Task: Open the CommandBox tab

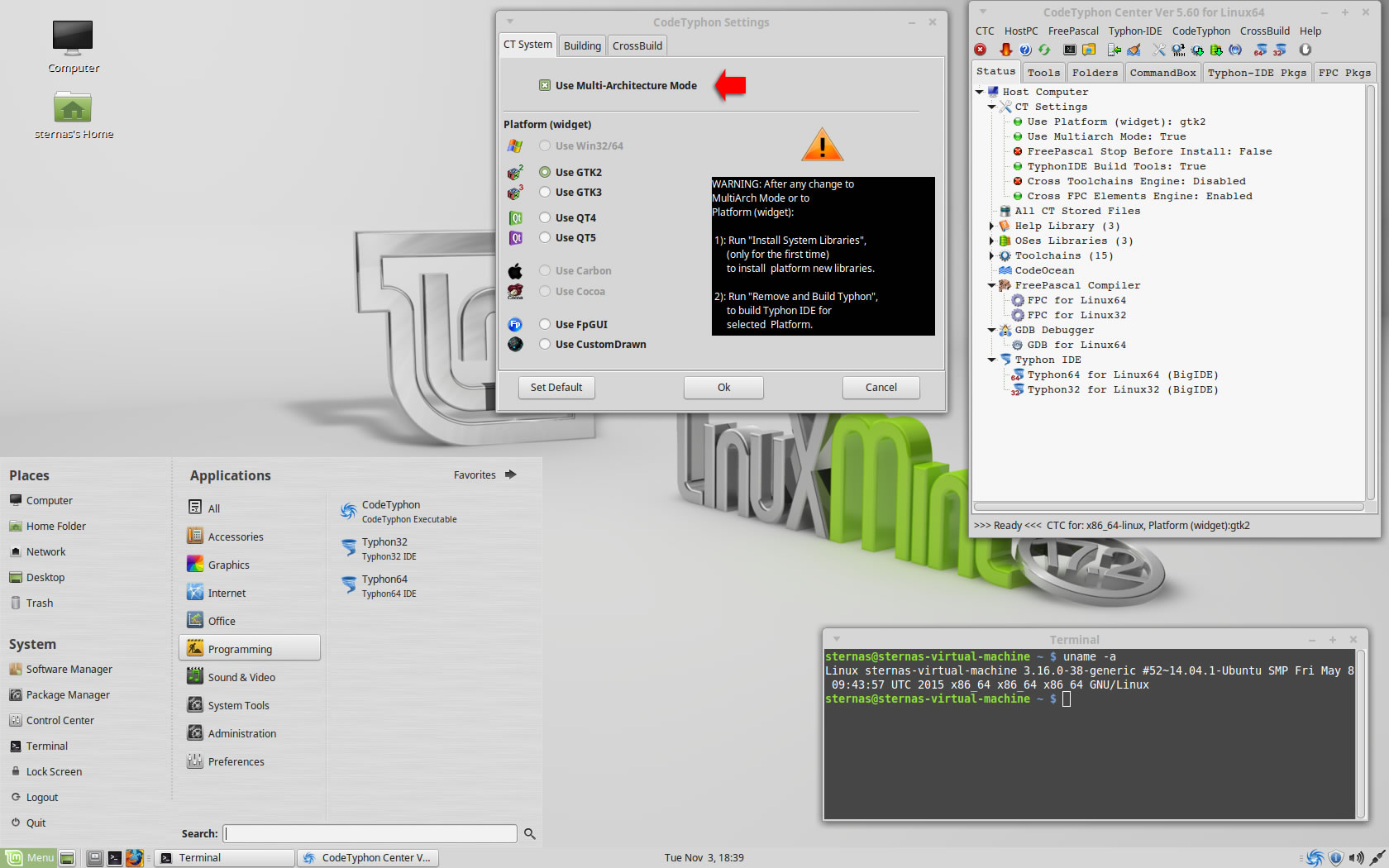Action: pos(1162,73)
